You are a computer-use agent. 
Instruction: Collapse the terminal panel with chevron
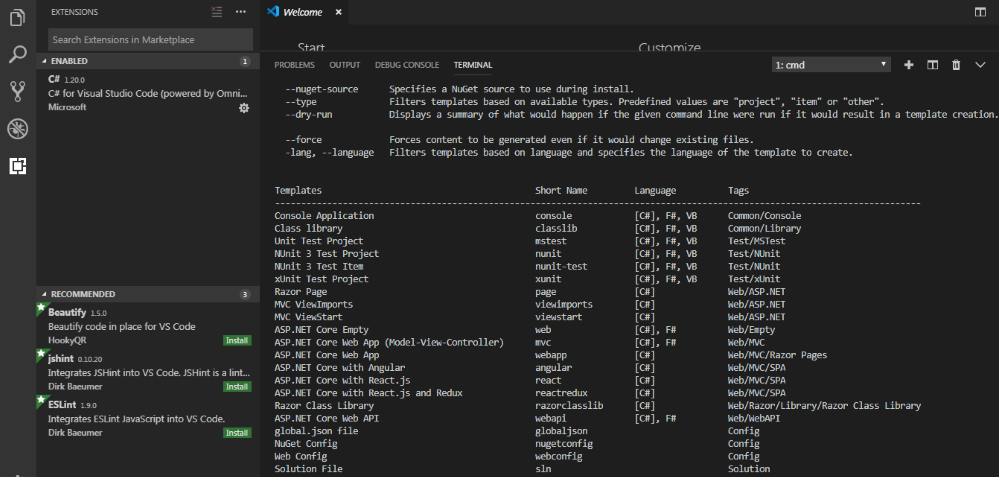click(x=981, y=65)
